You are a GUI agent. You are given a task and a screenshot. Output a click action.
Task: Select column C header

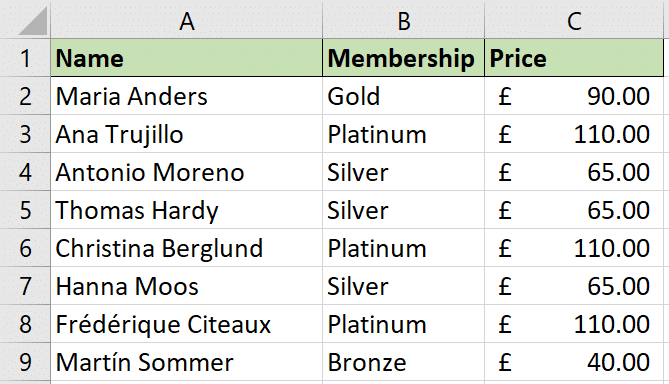(x=574, y=20)
